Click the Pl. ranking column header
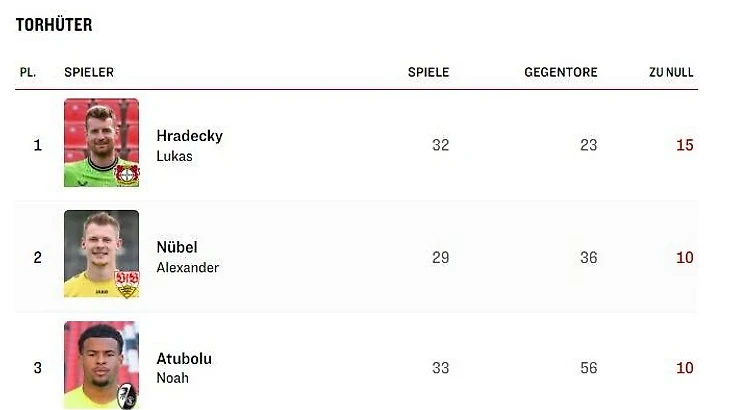730x410 pixels. tap(28, 72)
